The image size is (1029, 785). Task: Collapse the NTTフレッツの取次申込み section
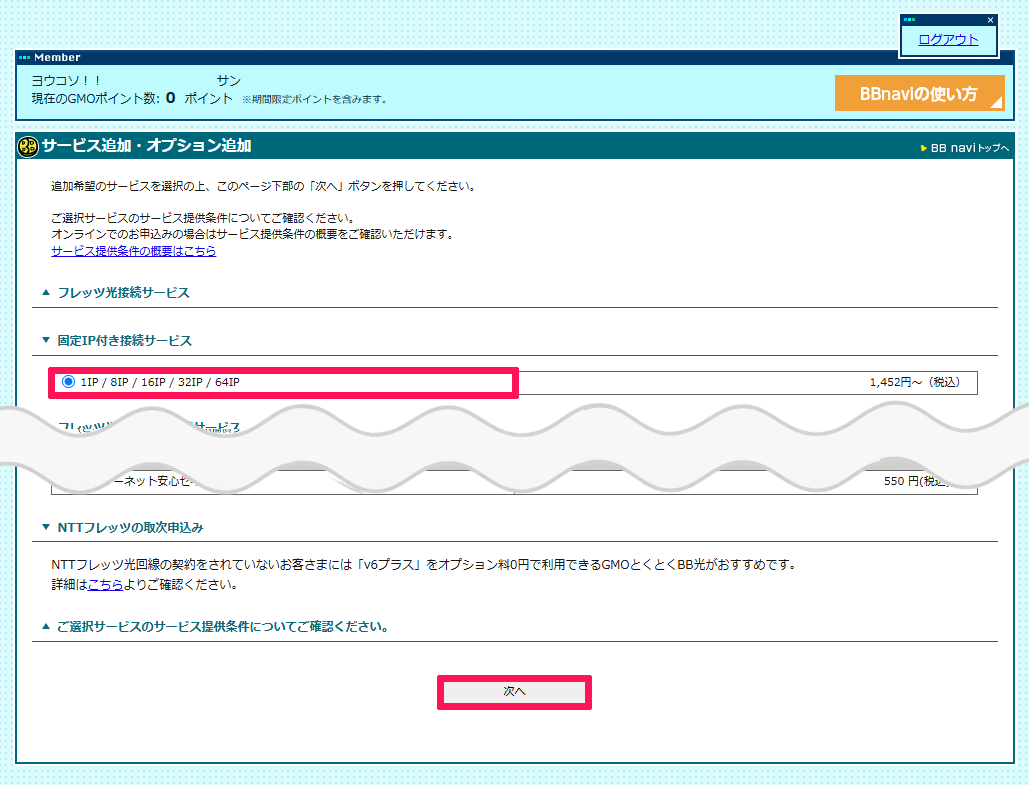click(x=123, y=528)
